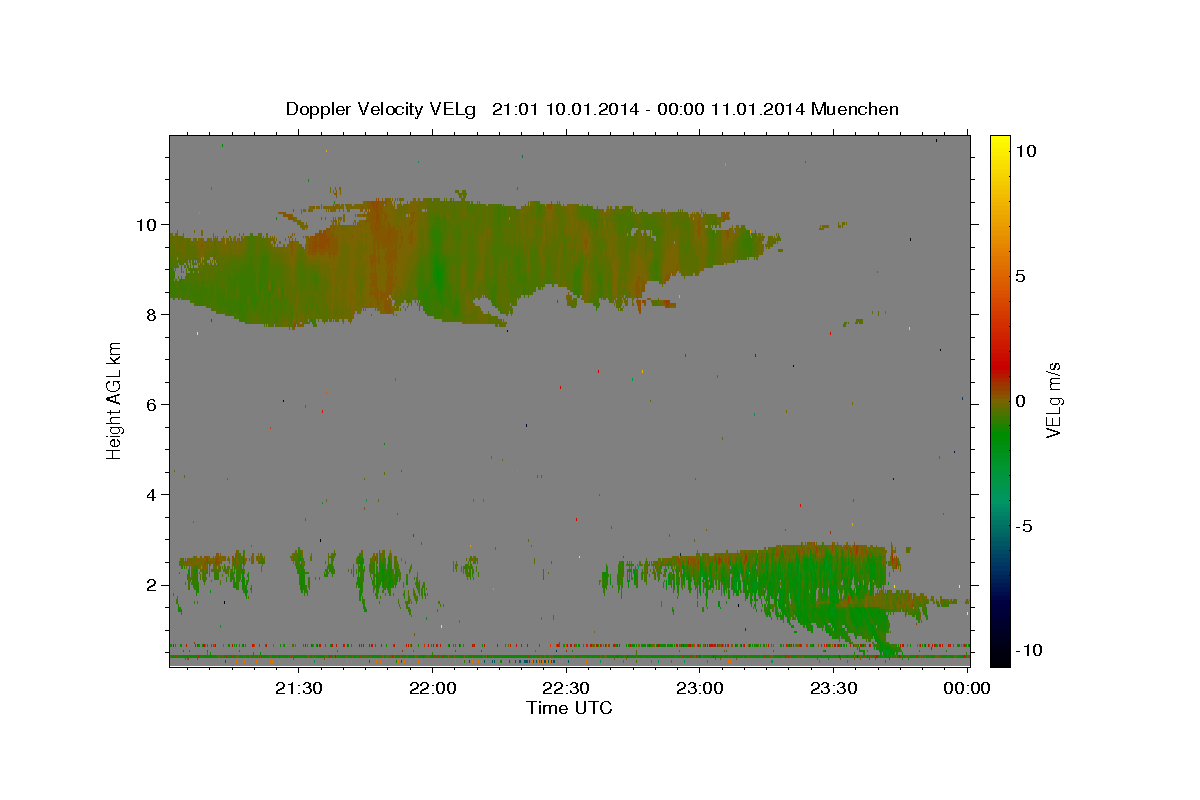Click the colorbar label '-10'
Viewport: 1200px width, 800px height.
pos(1027,650)
